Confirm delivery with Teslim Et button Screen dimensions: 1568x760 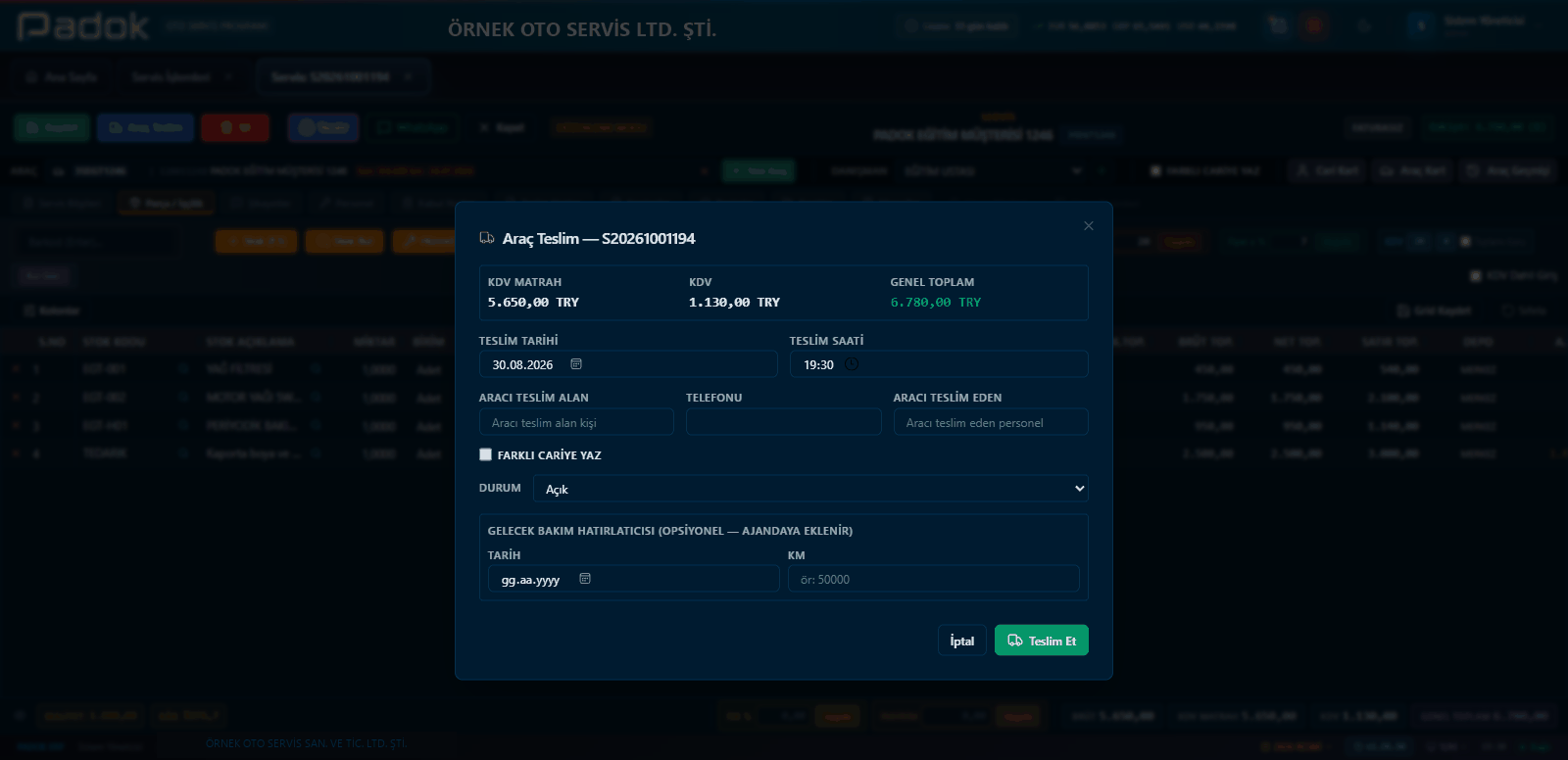[1042, 641]
